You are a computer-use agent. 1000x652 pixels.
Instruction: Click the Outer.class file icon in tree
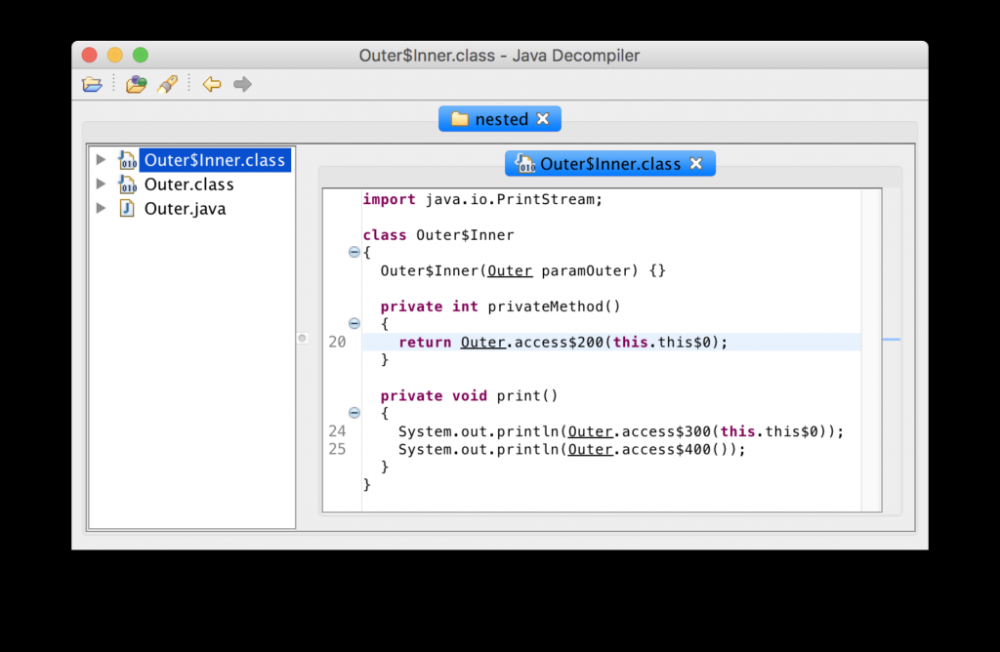pyautogui.click(x=127, y=184)
